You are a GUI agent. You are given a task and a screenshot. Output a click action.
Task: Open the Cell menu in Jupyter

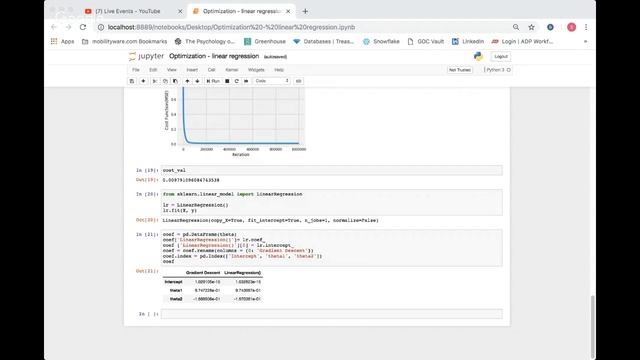point(211,70)
